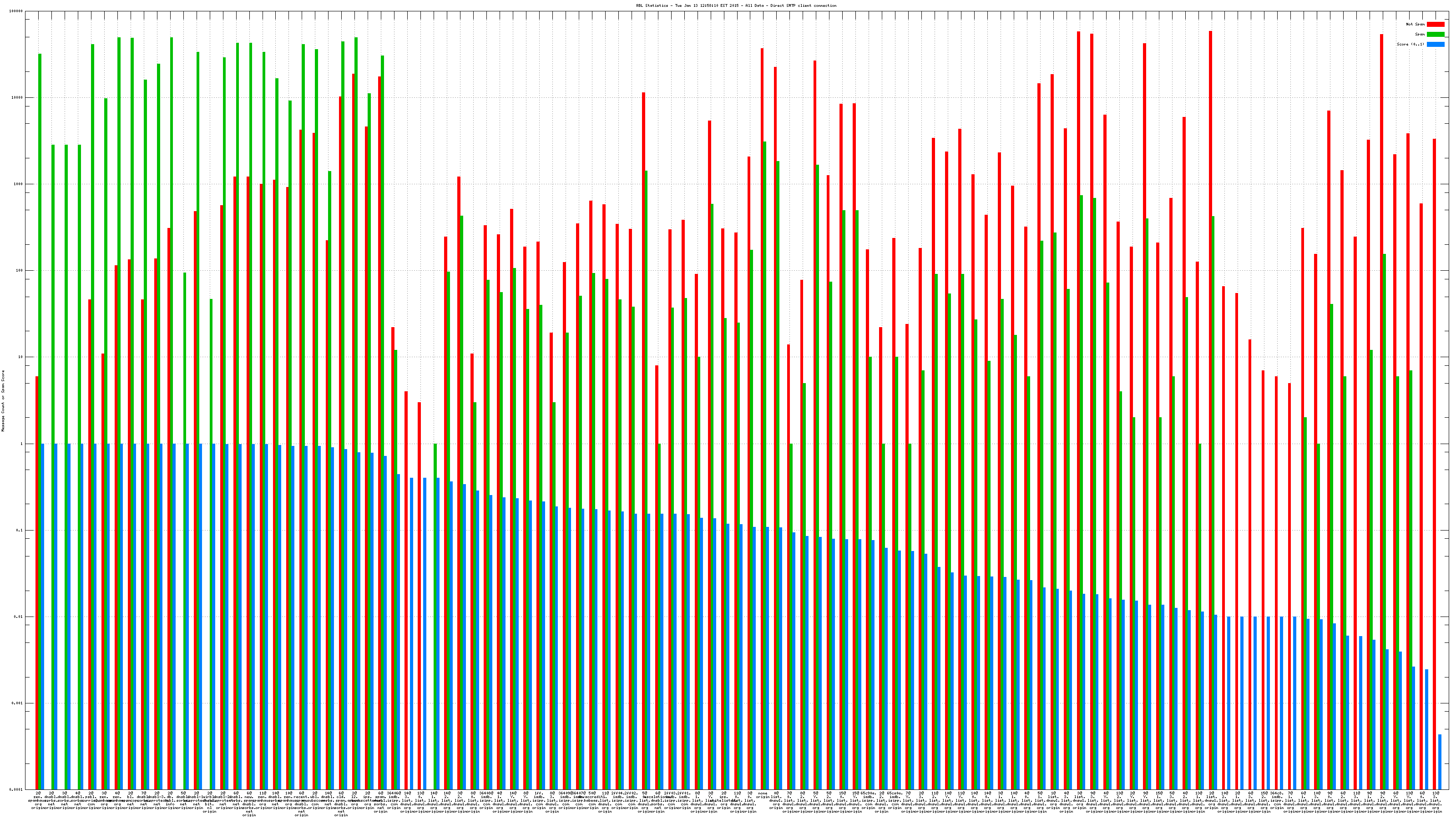
Task: Click the leftmost zen.spamhaus.org x-axis label
Action: coord(38,801)
